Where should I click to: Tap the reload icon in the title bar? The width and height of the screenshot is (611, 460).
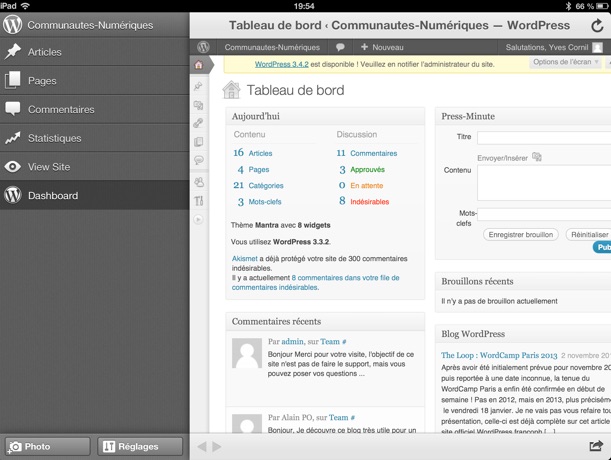point(597,26)
